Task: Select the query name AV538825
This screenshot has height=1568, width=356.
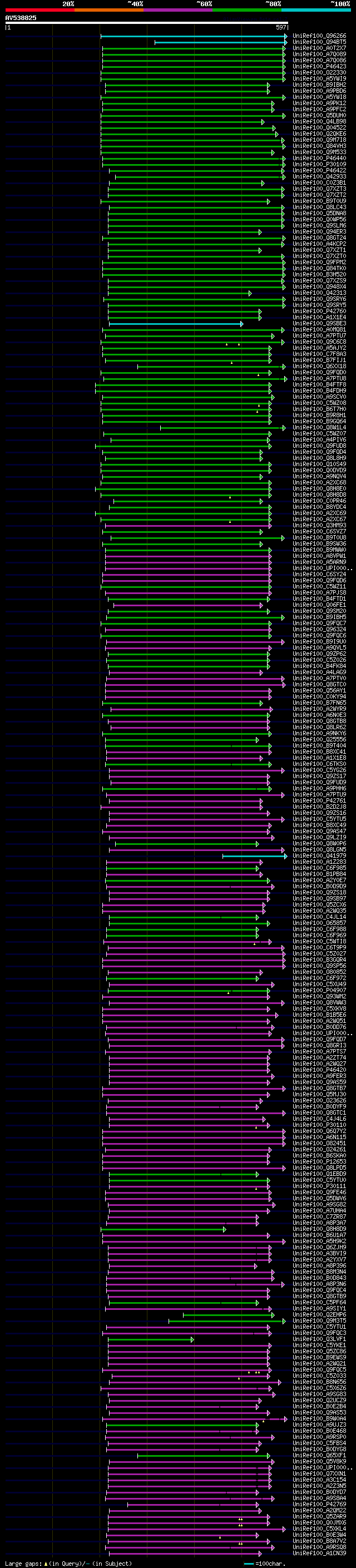Action: [21, 18]
